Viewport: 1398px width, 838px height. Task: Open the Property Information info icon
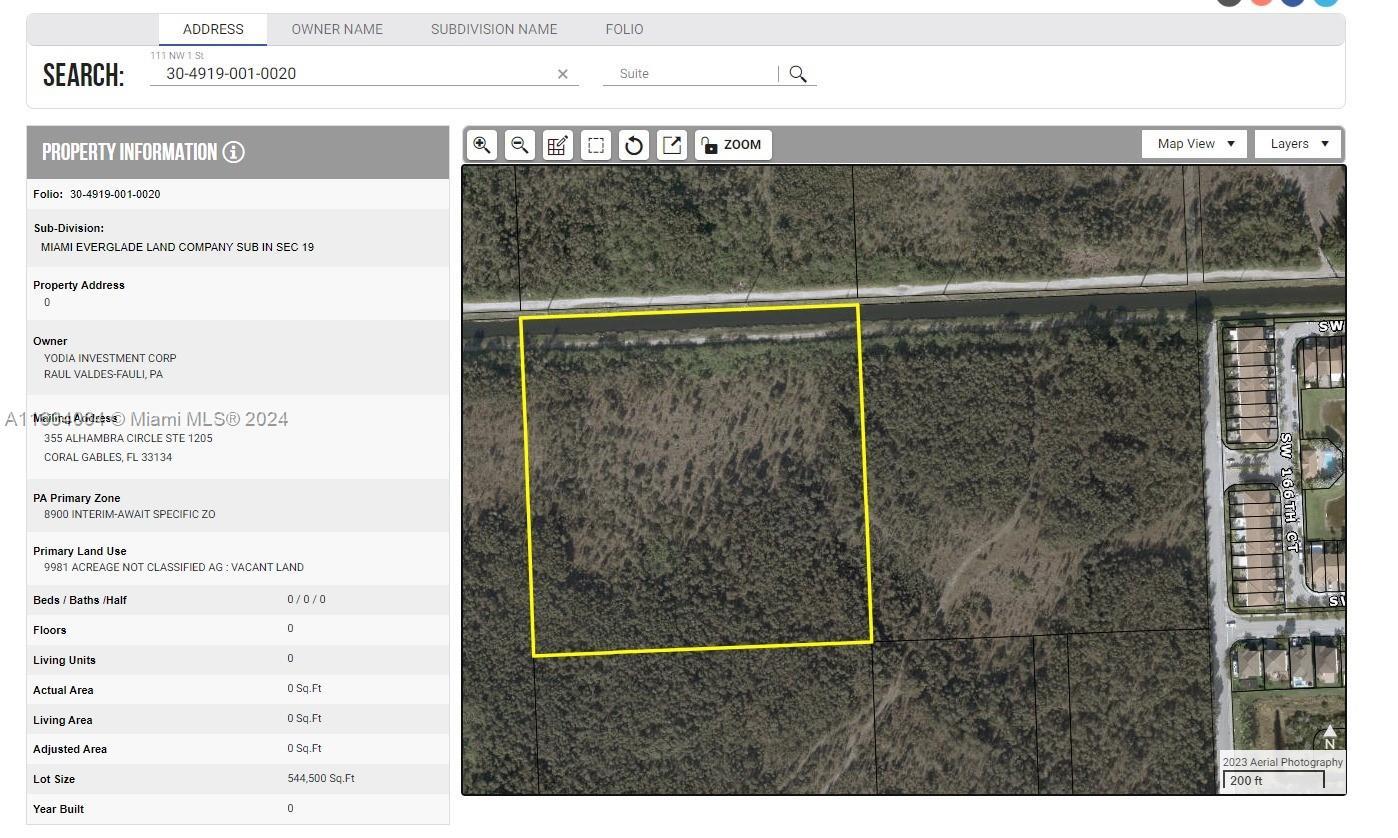coord(233,152)
